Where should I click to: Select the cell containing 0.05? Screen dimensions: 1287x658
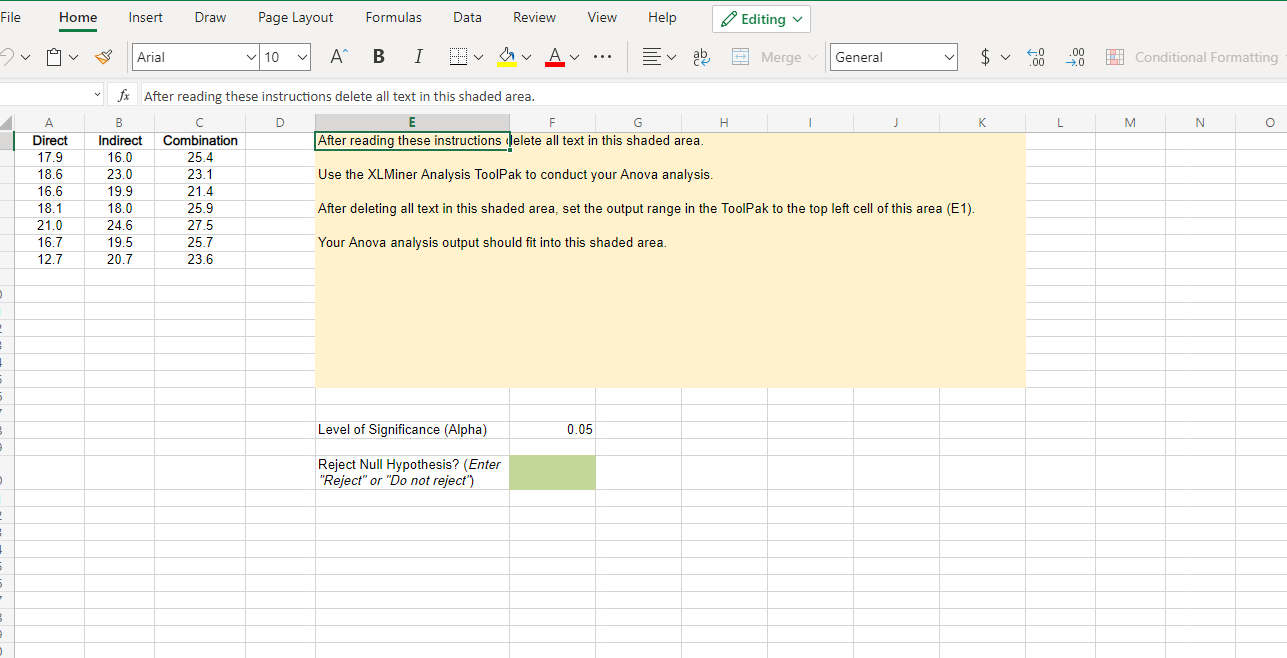click(x=552, y=429)
